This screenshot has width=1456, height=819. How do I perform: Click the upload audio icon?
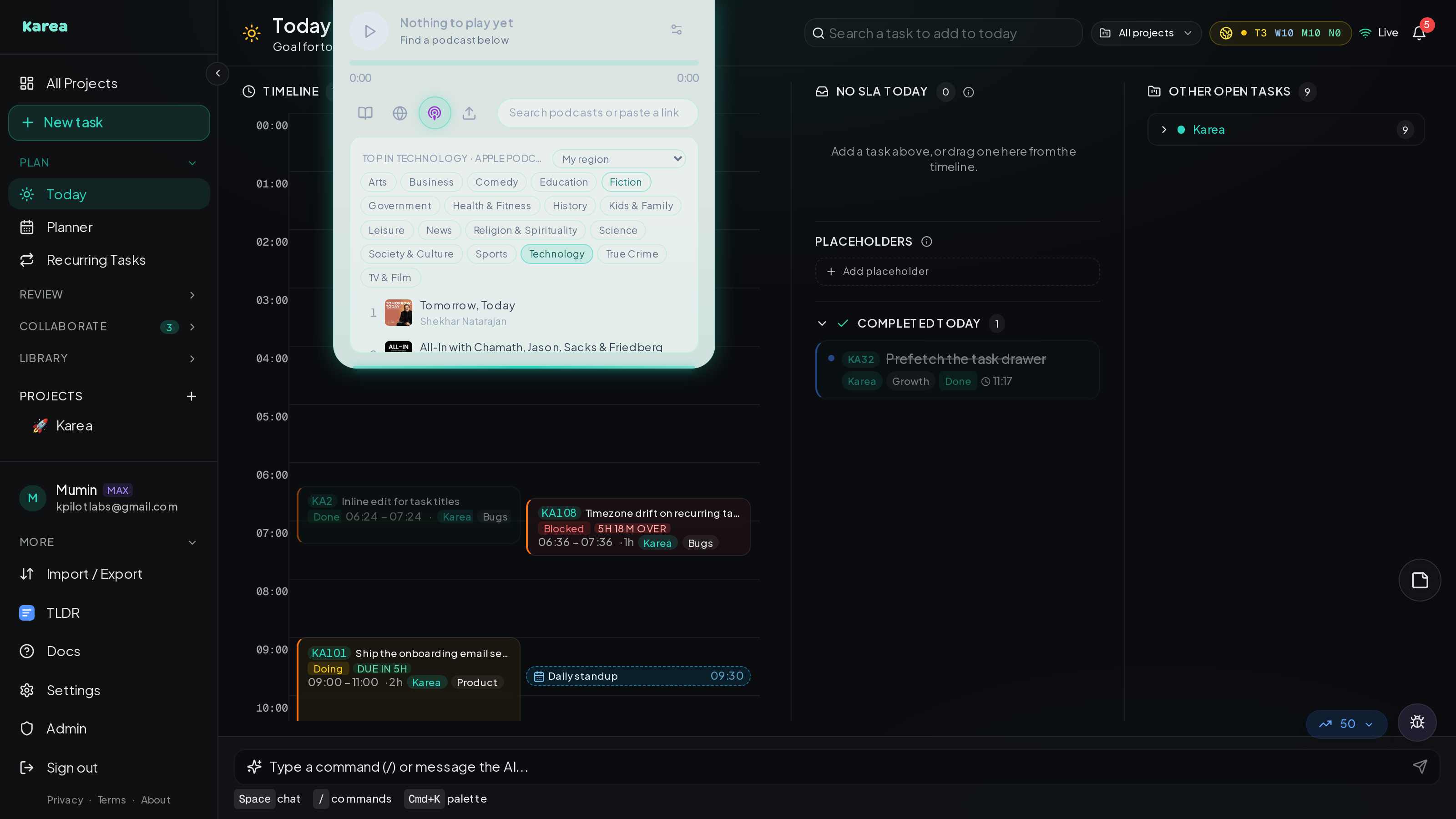click(x=469, y=113)
